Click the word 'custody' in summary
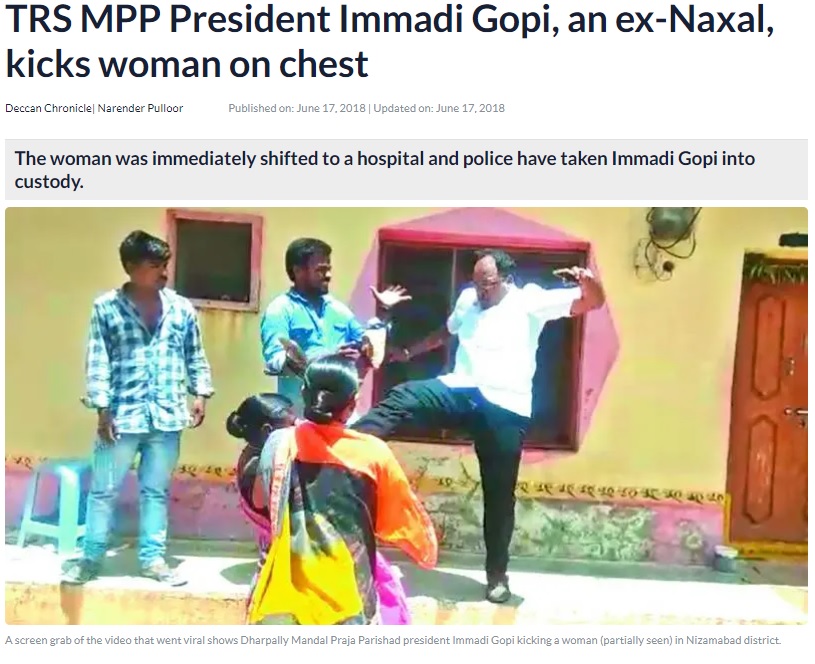This screenshot has height=664, width=815. (x=49, y=181)
